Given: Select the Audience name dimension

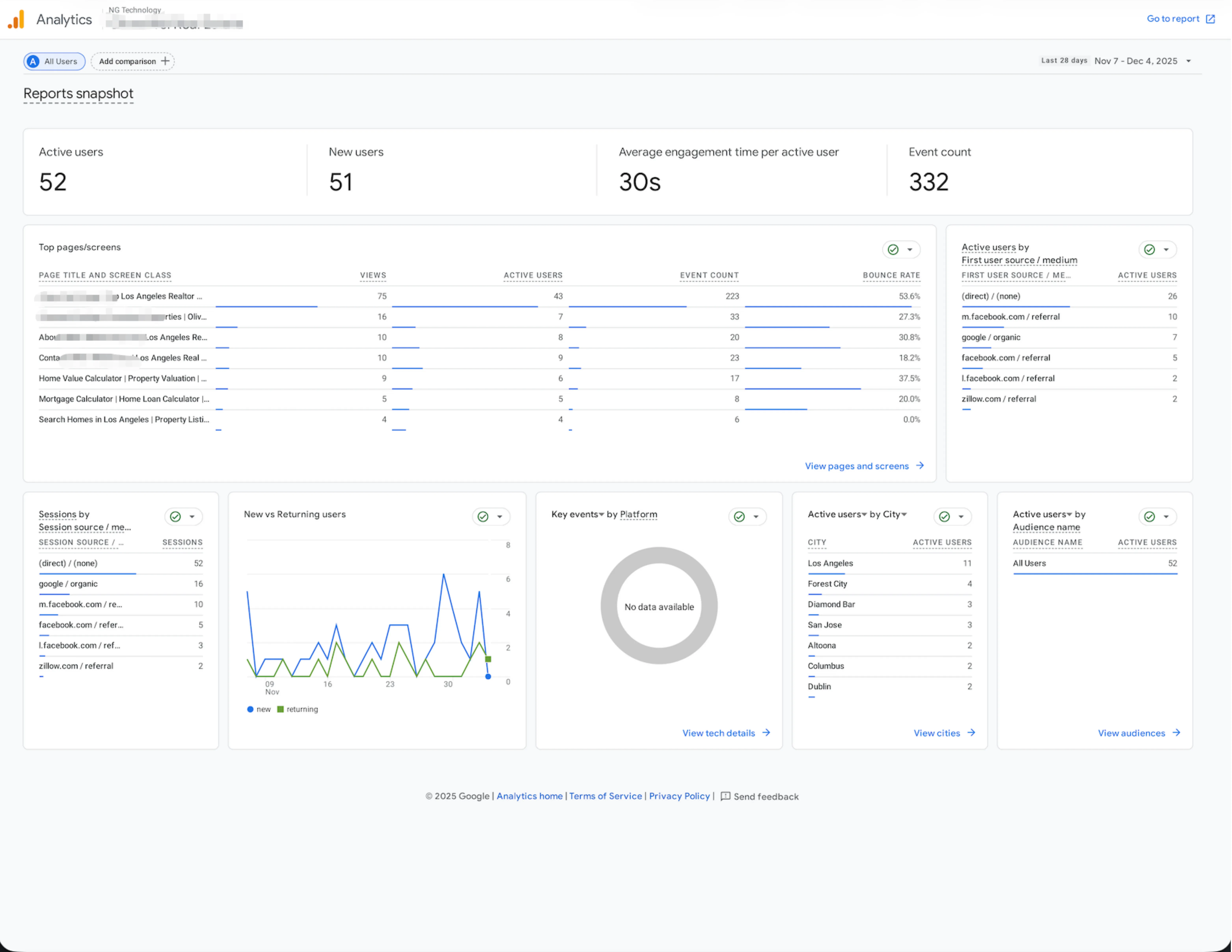Looking at the screenshot, I should click(x=1046, y=527).
